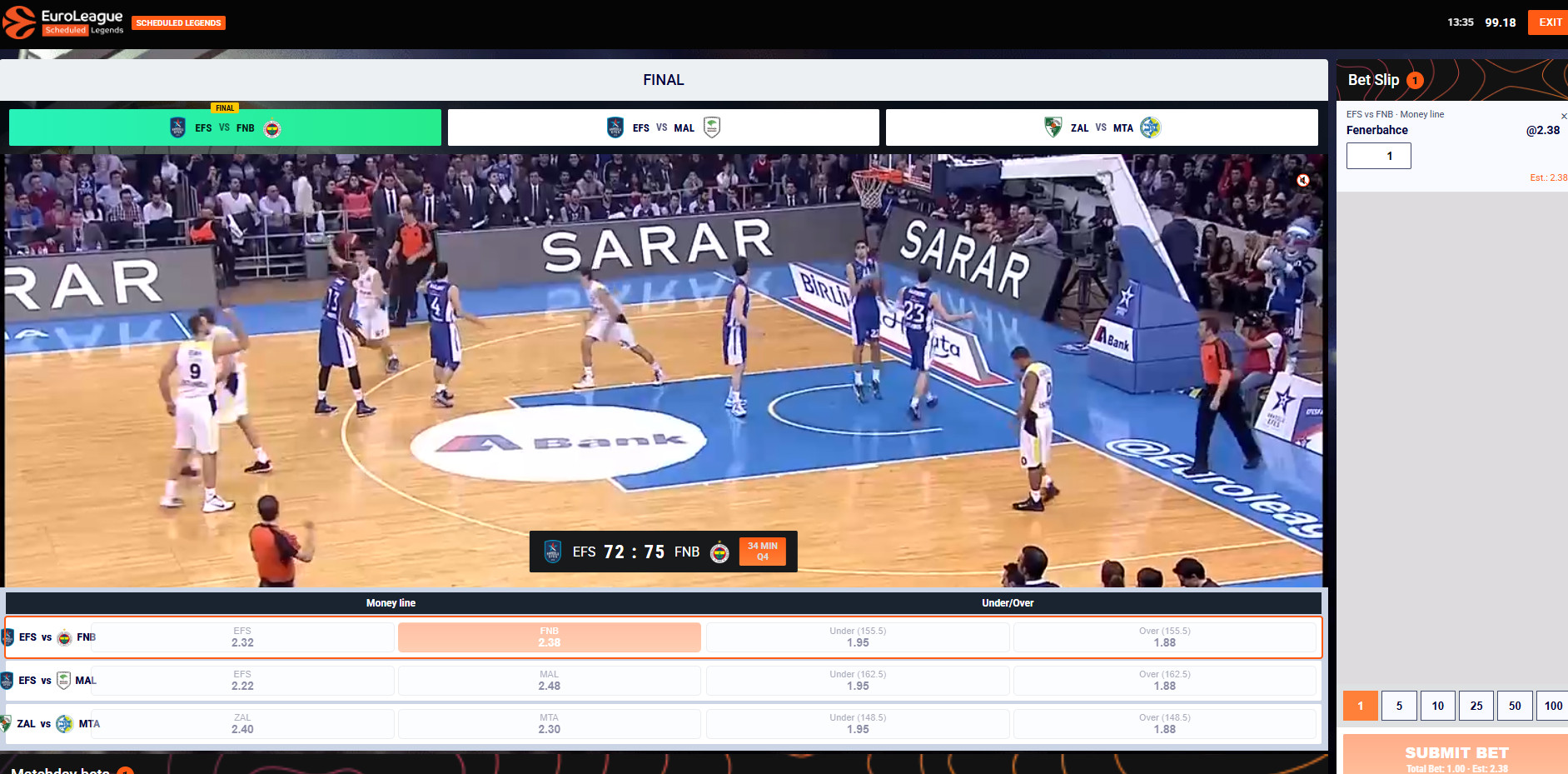Click the EFS vs FNB · Money line label
Viewport: 1568px width, 774px height.
coord(1396,114)
